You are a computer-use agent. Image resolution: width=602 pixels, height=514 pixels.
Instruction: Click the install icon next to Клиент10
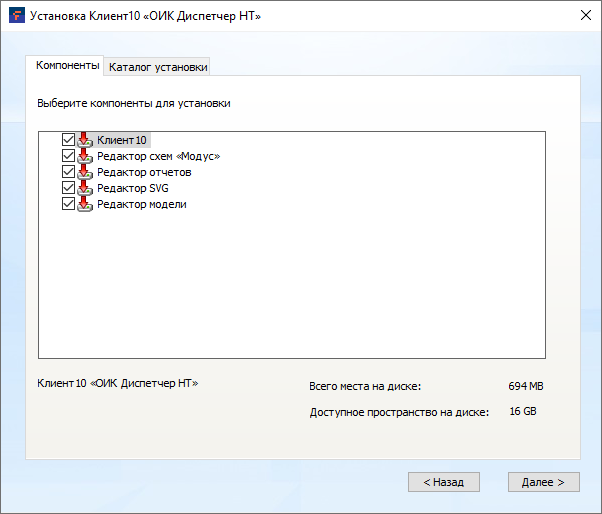point(85,140)
